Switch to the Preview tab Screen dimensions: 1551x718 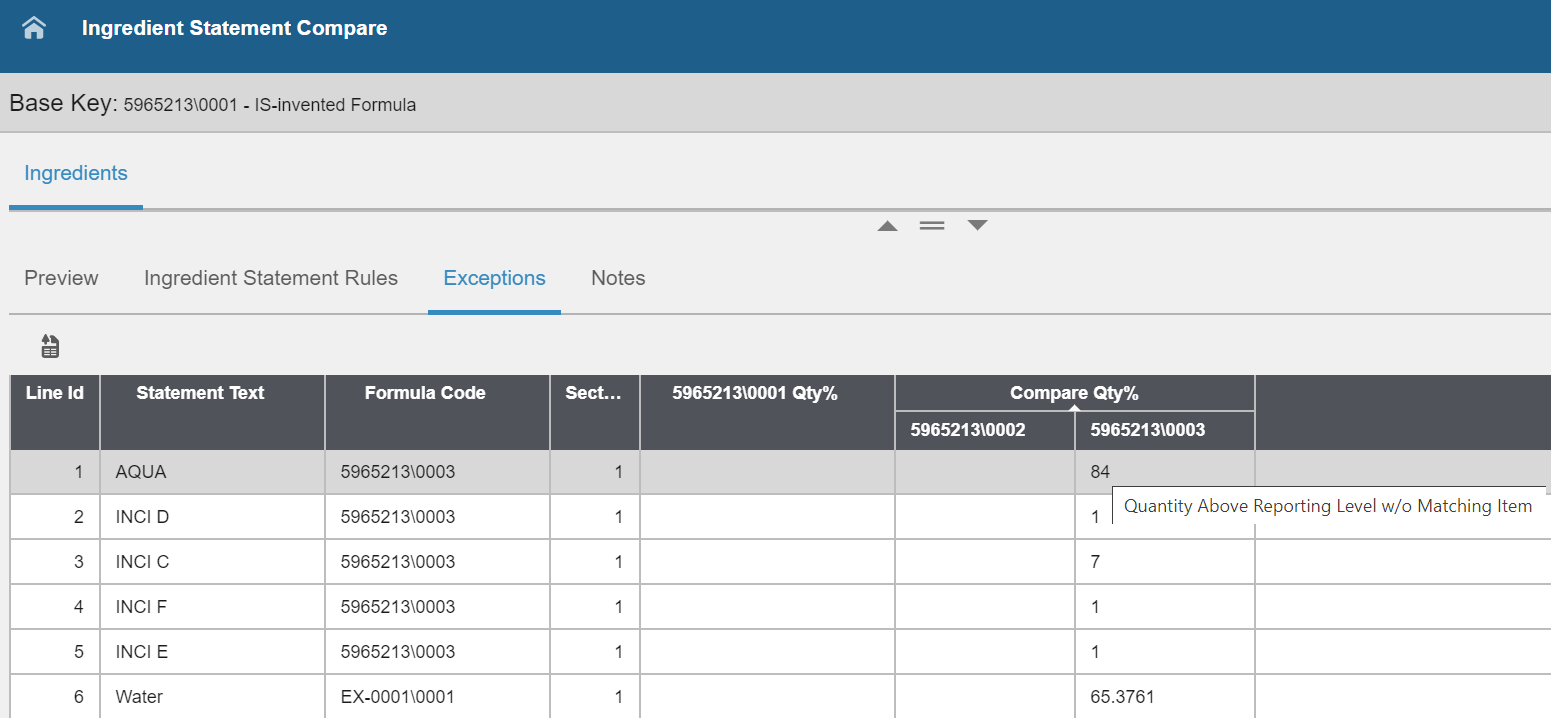pos(61,278)
